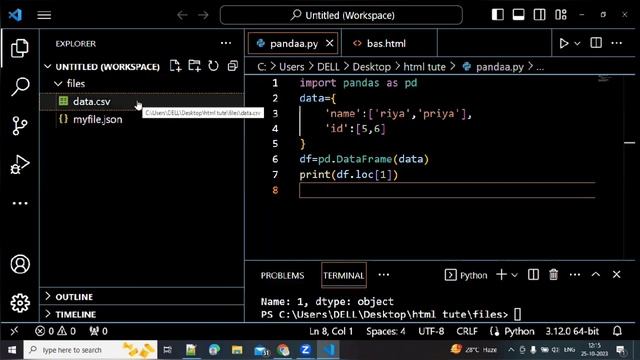
Task: Change encoding UTF-8
Action: [x=431, y=331]
